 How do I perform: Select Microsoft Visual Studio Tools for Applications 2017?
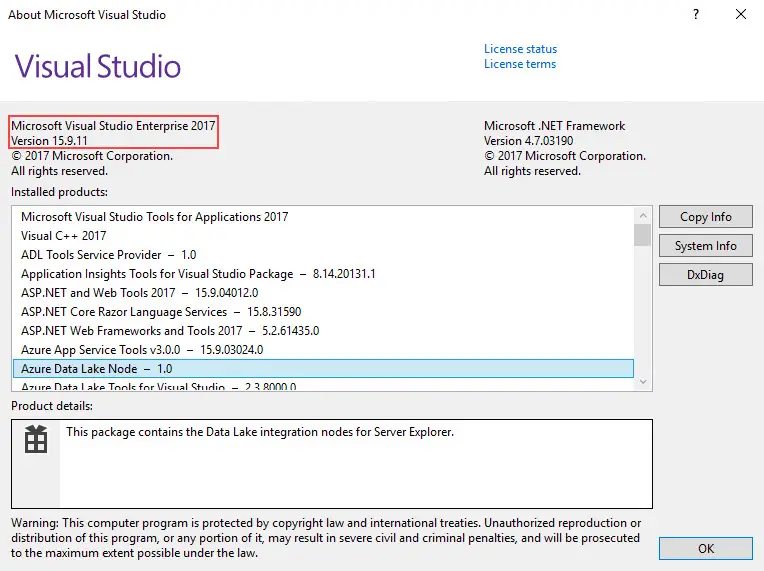324,217
